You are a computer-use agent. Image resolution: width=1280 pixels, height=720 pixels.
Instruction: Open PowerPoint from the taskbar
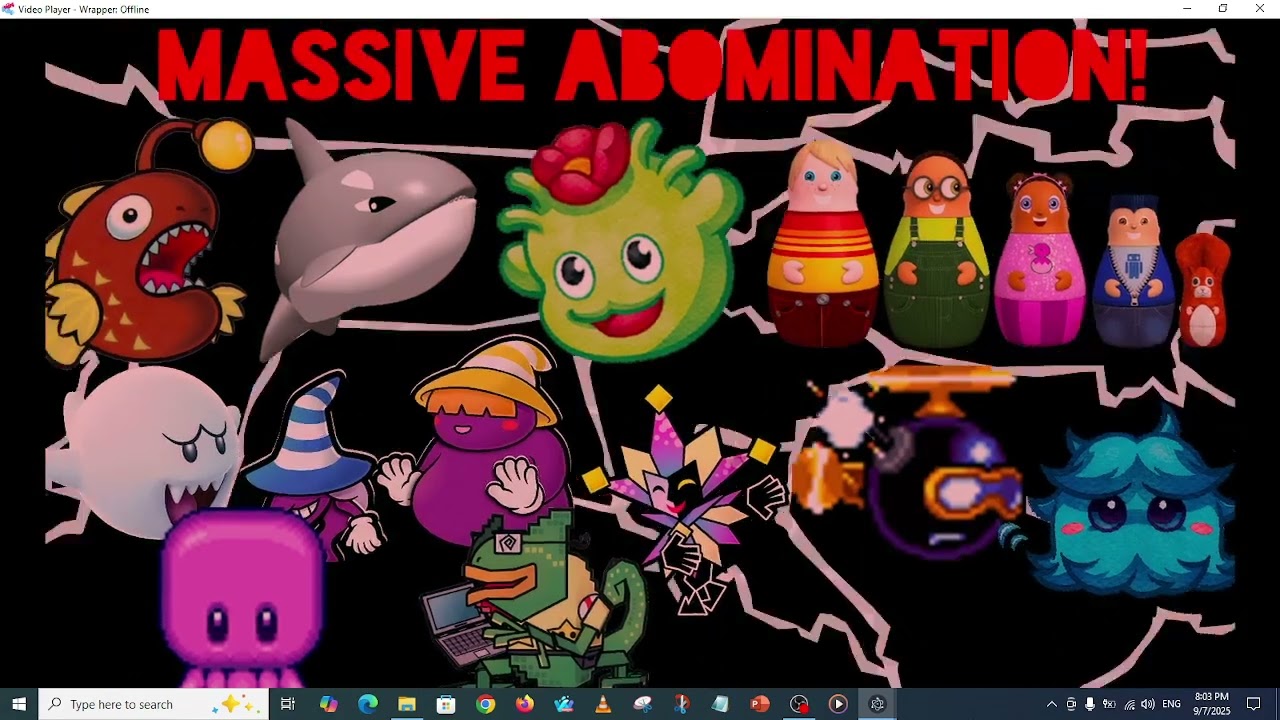point(760,704)
